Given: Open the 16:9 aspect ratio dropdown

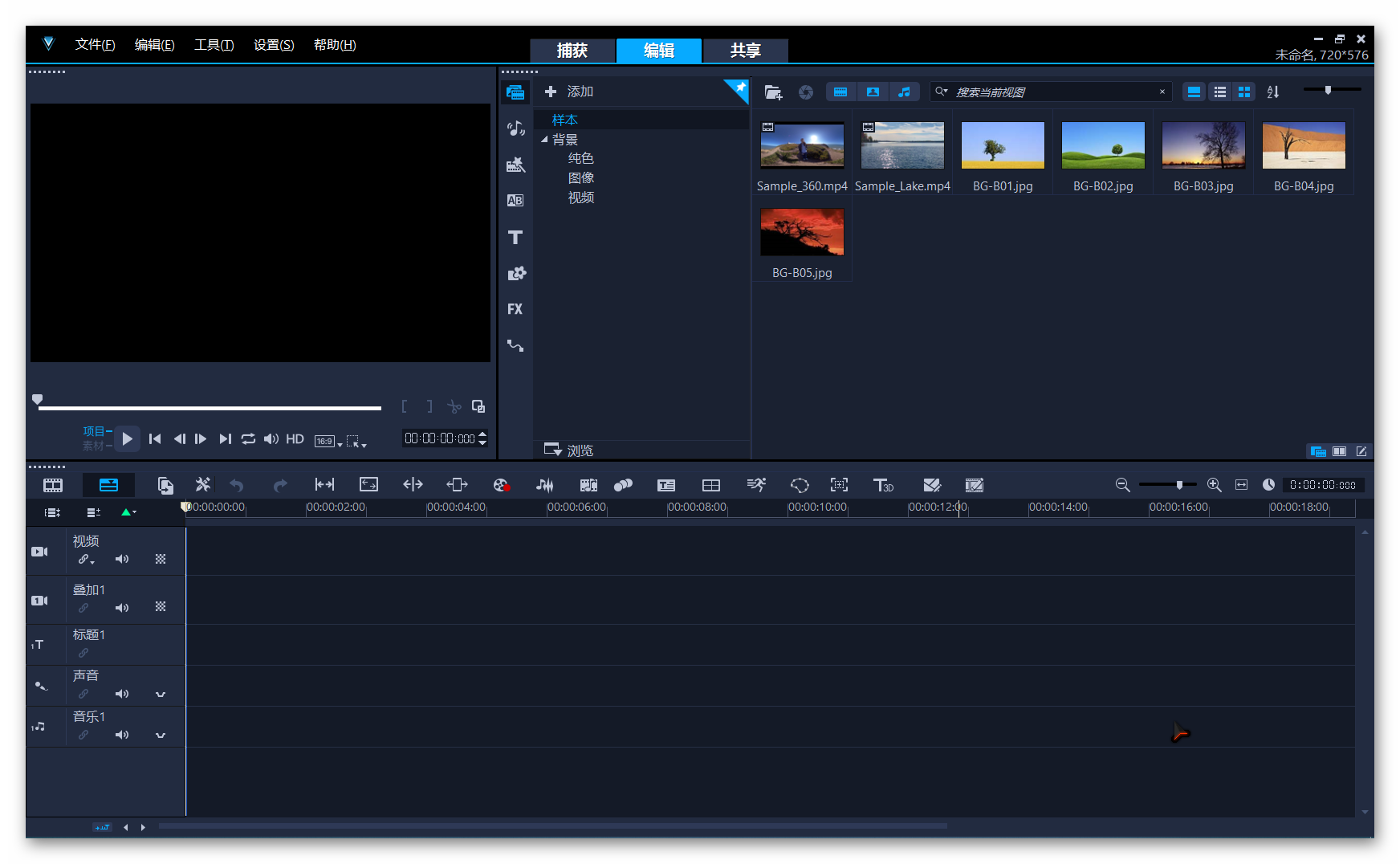Looking at the screenshot, I should [x=328, y=441].
